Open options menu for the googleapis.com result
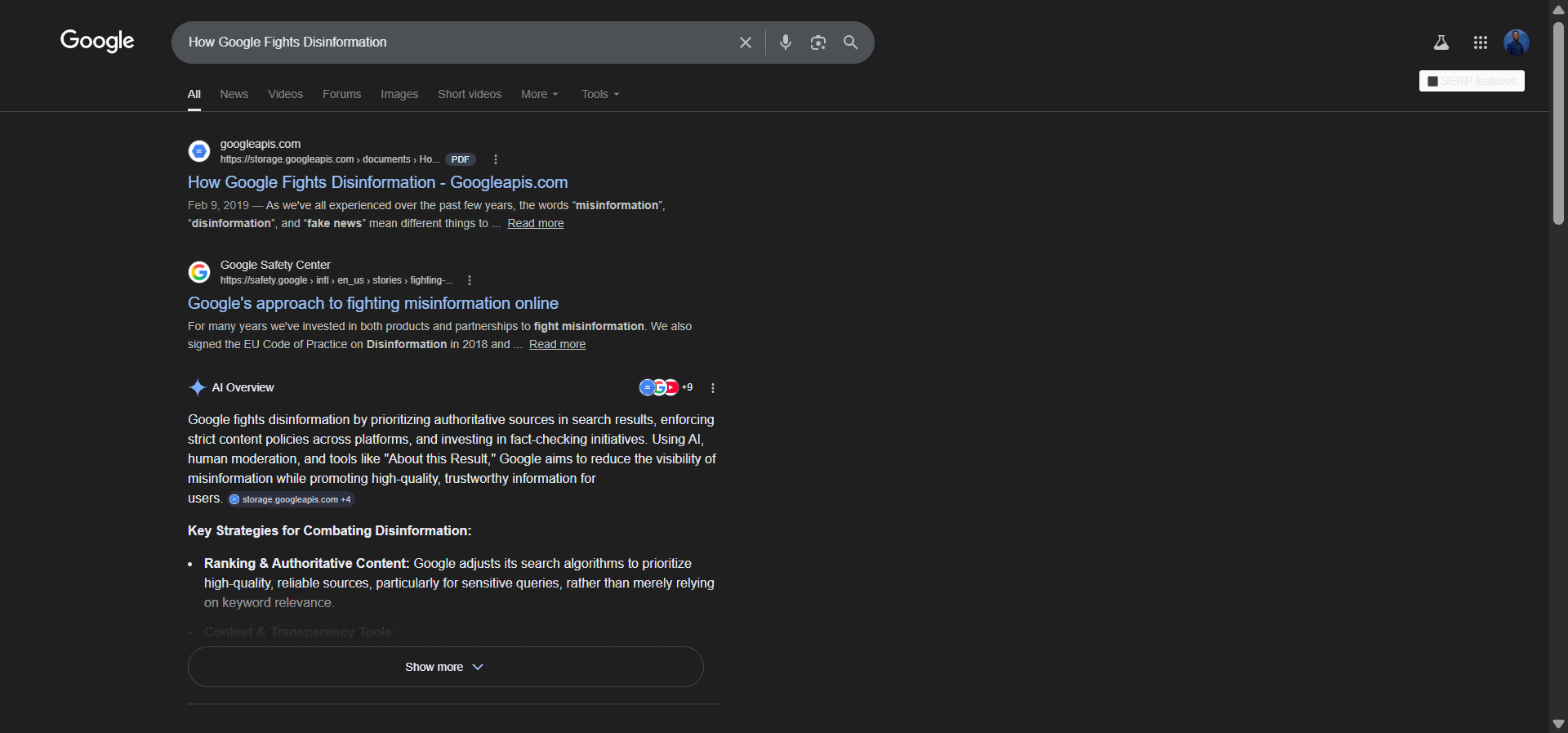This screenshot has height=733, width=1568. pyautogui.click(x=496, y=159)
